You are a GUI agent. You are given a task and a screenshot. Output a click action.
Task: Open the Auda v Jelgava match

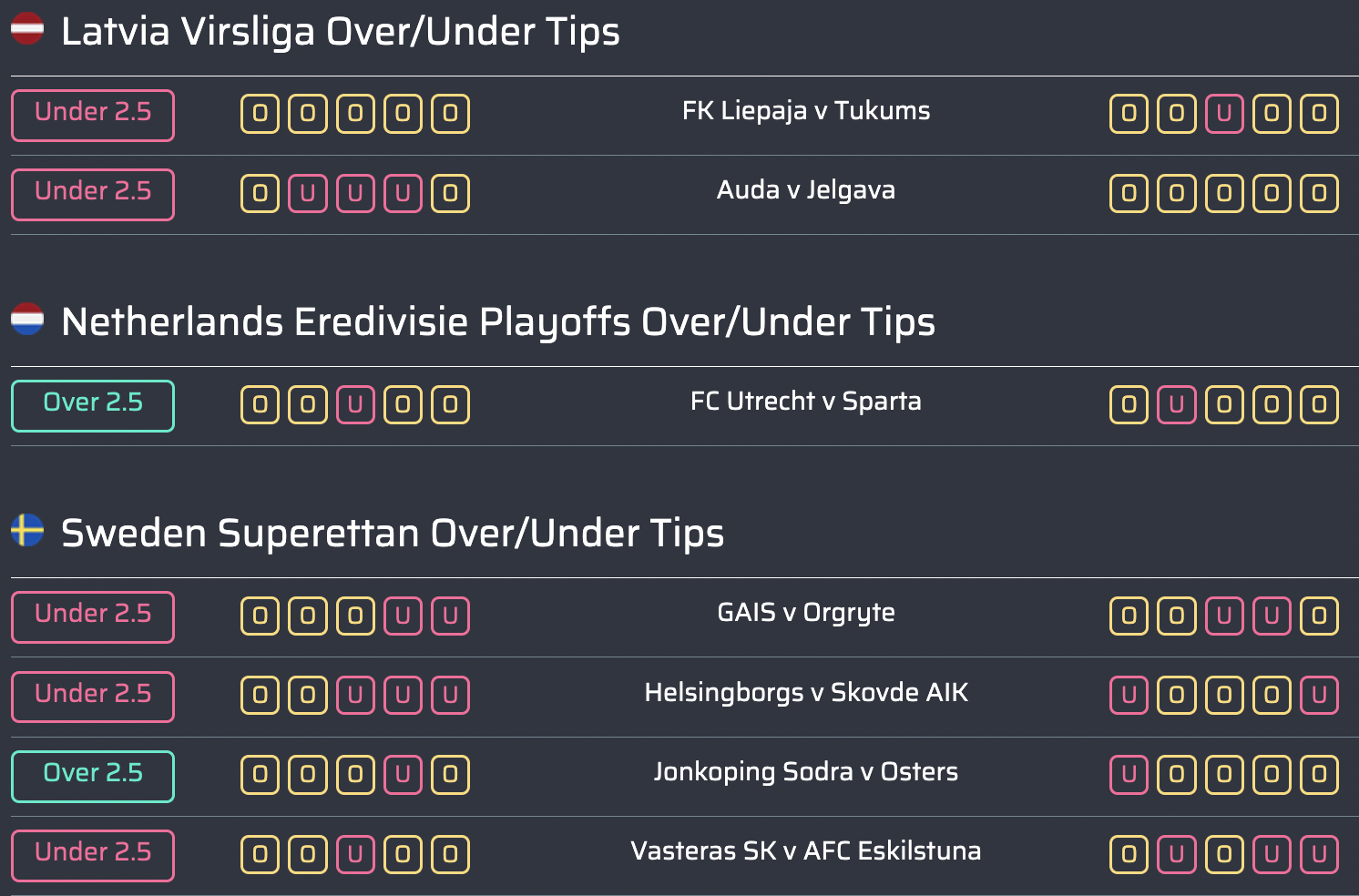click(x=806, y=190)
